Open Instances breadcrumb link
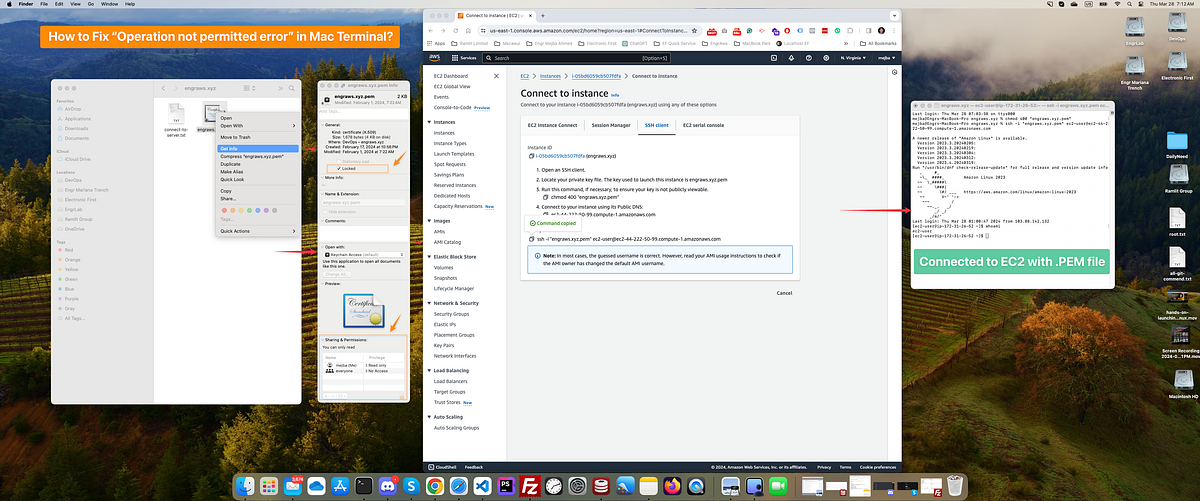 pyautogui.click(x=551, y=76)
